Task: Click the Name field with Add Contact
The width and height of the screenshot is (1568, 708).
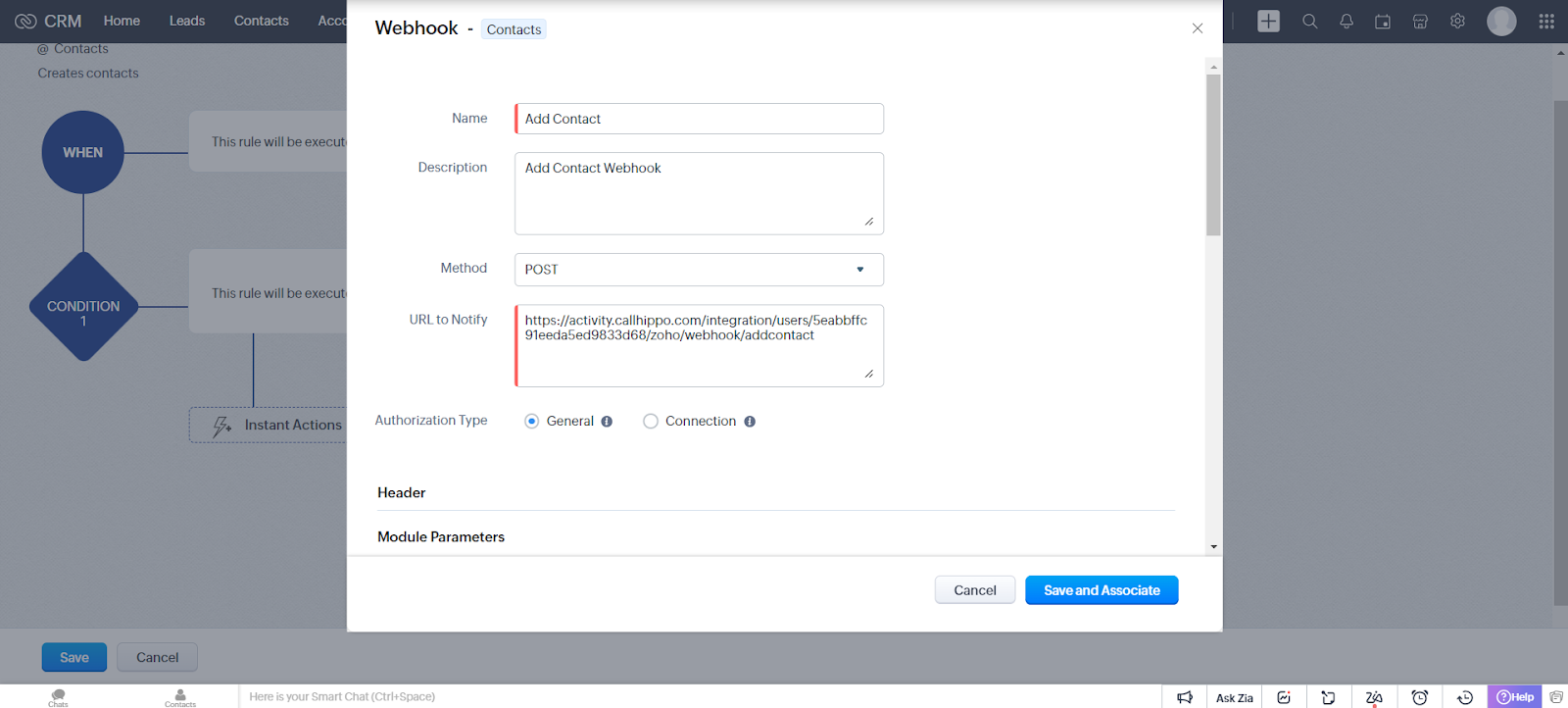Action: pyautogui.click(x=699, y=119)
